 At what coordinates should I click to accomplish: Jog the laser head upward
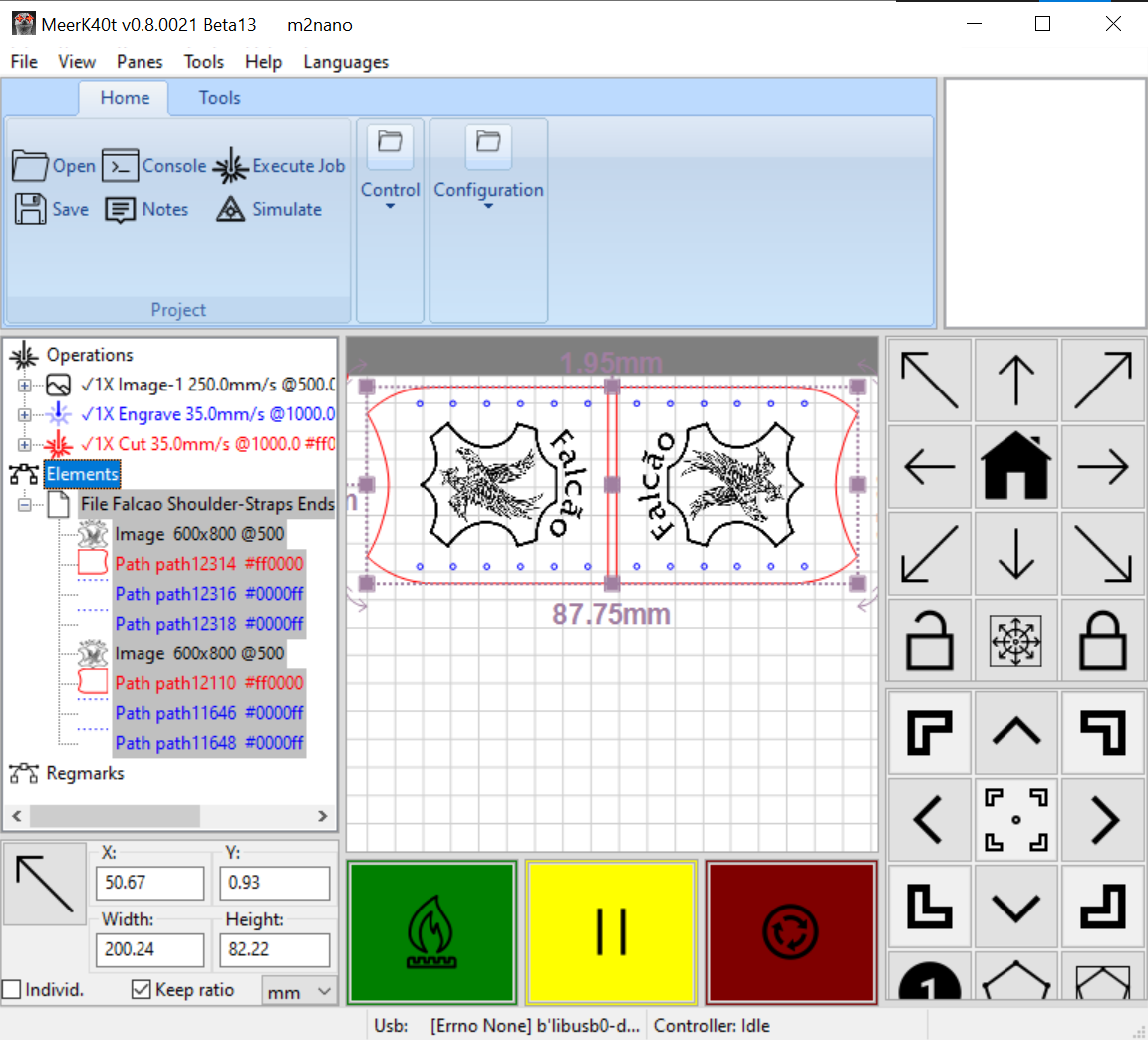1015,380
